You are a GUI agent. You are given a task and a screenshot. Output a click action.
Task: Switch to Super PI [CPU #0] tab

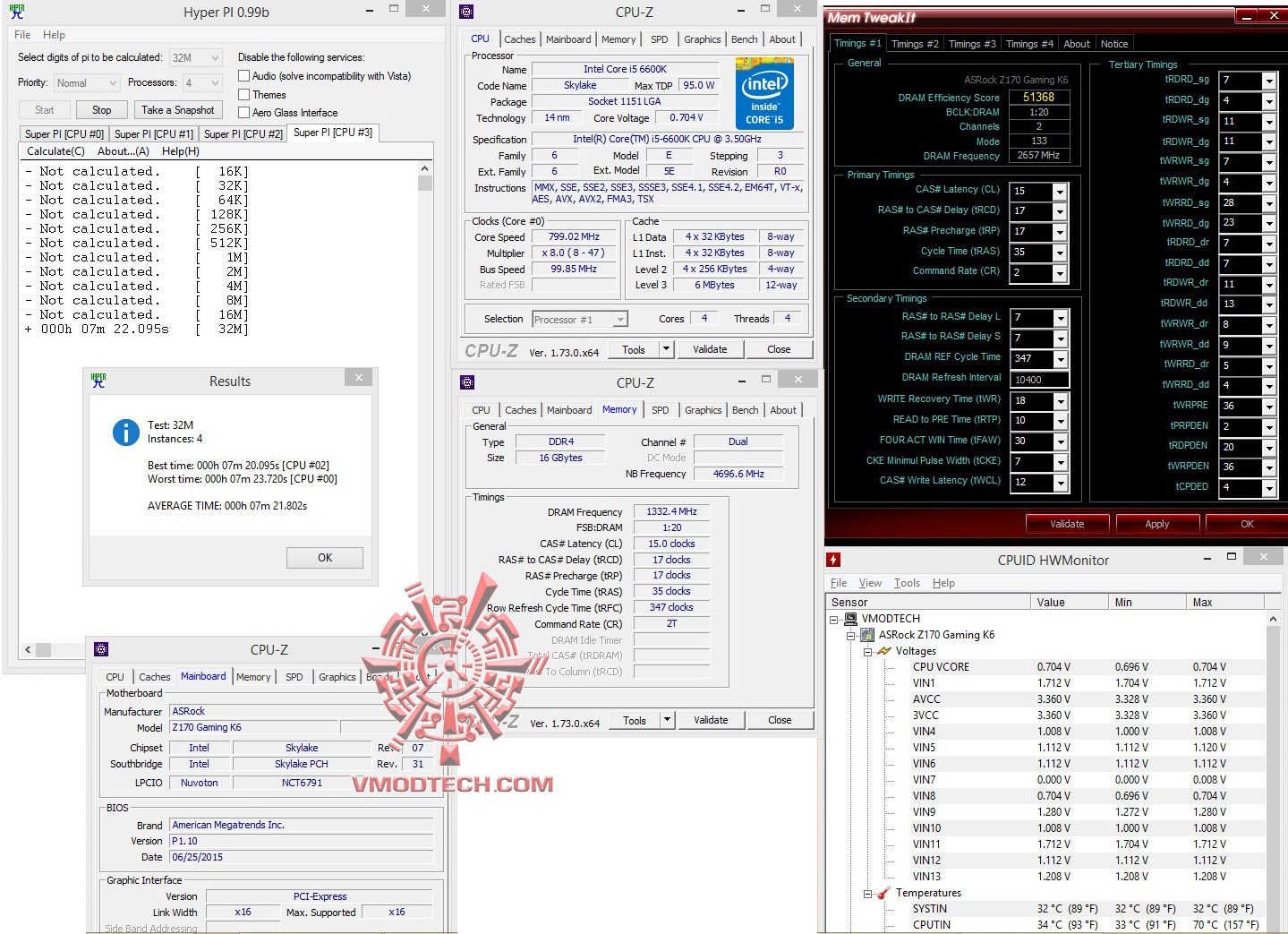click(x=64, y=134)
